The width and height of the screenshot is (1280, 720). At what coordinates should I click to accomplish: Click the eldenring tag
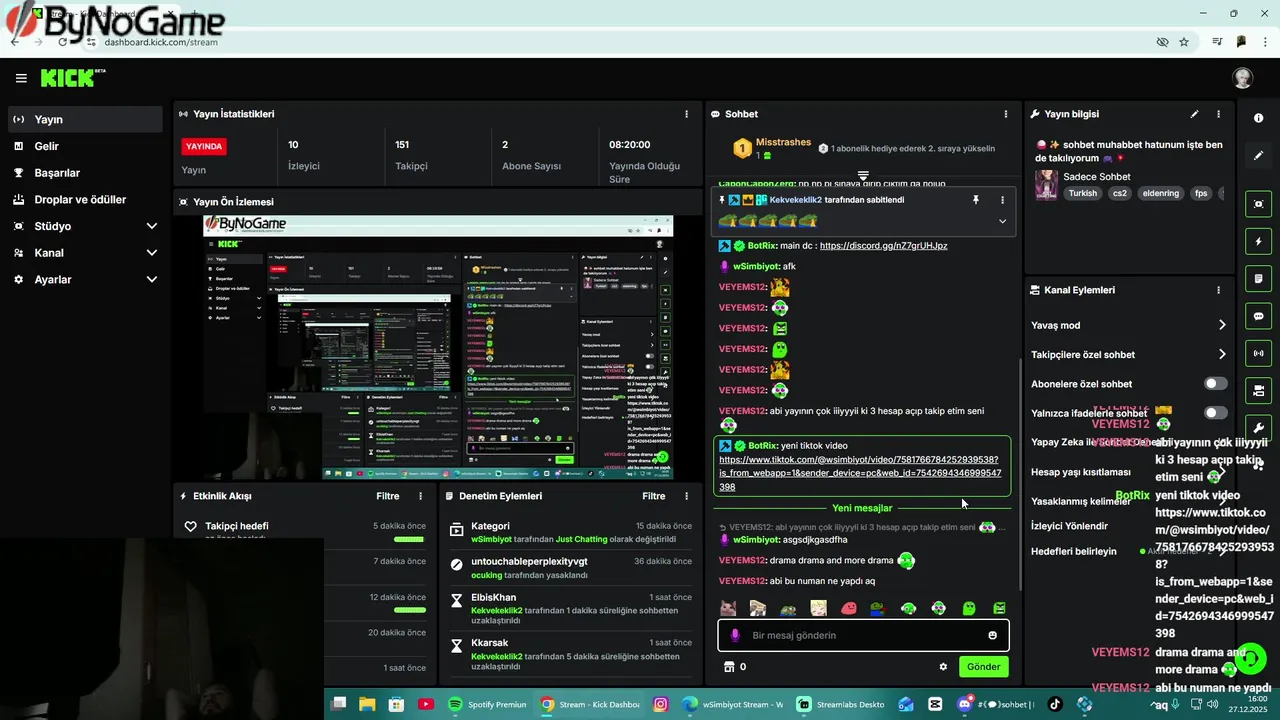[x=1160, y=193]
